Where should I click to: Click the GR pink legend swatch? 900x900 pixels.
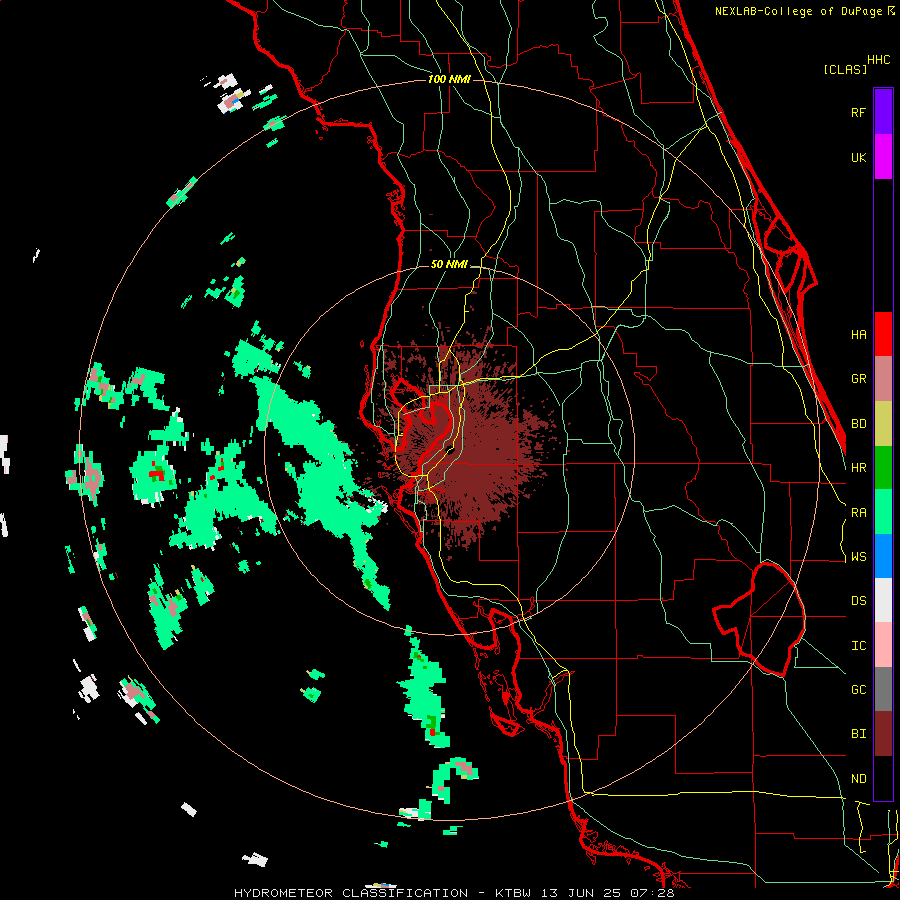pyautogui.click(x=883, y=379)
